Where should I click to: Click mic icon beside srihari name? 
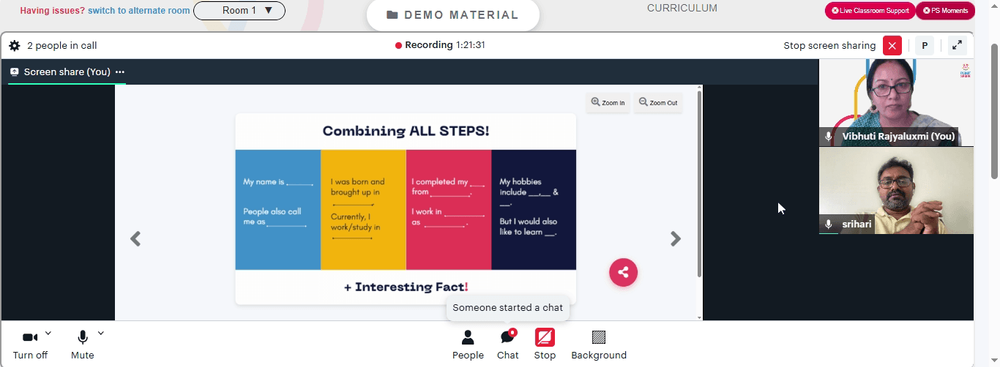(x=829, y=224)
